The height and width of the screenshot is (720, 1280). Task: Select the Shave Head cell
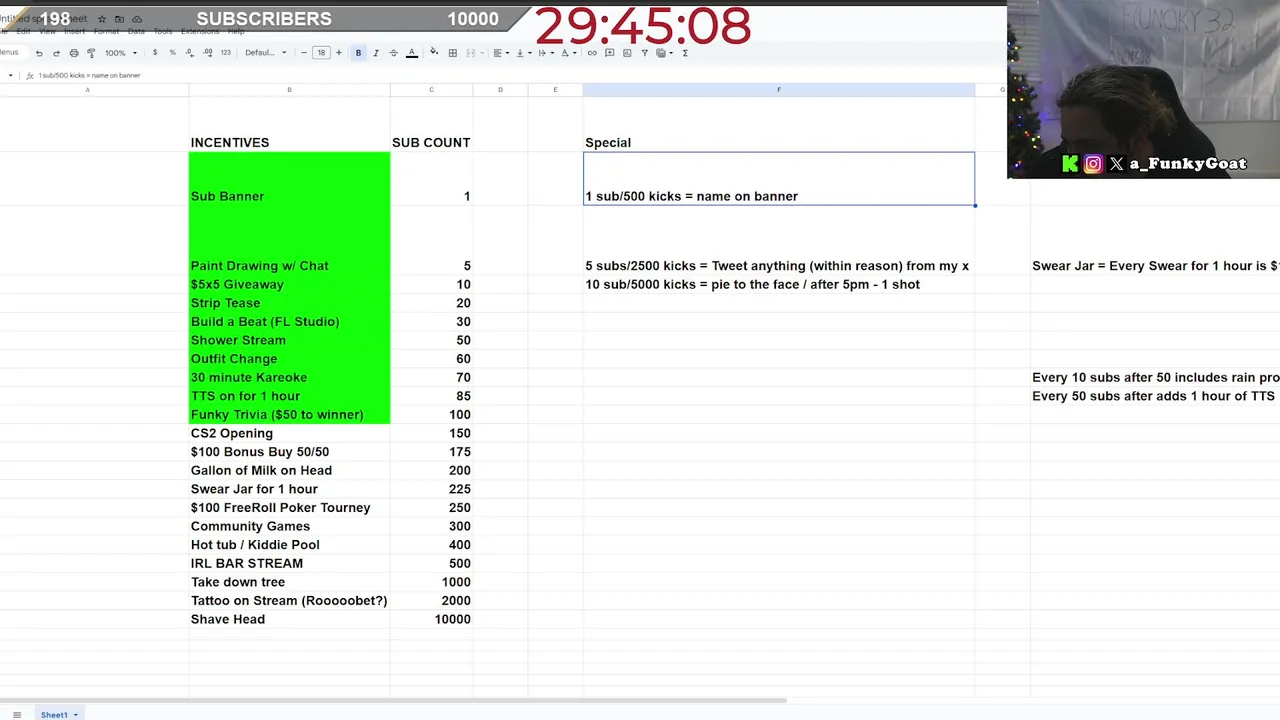click(289, 619)
